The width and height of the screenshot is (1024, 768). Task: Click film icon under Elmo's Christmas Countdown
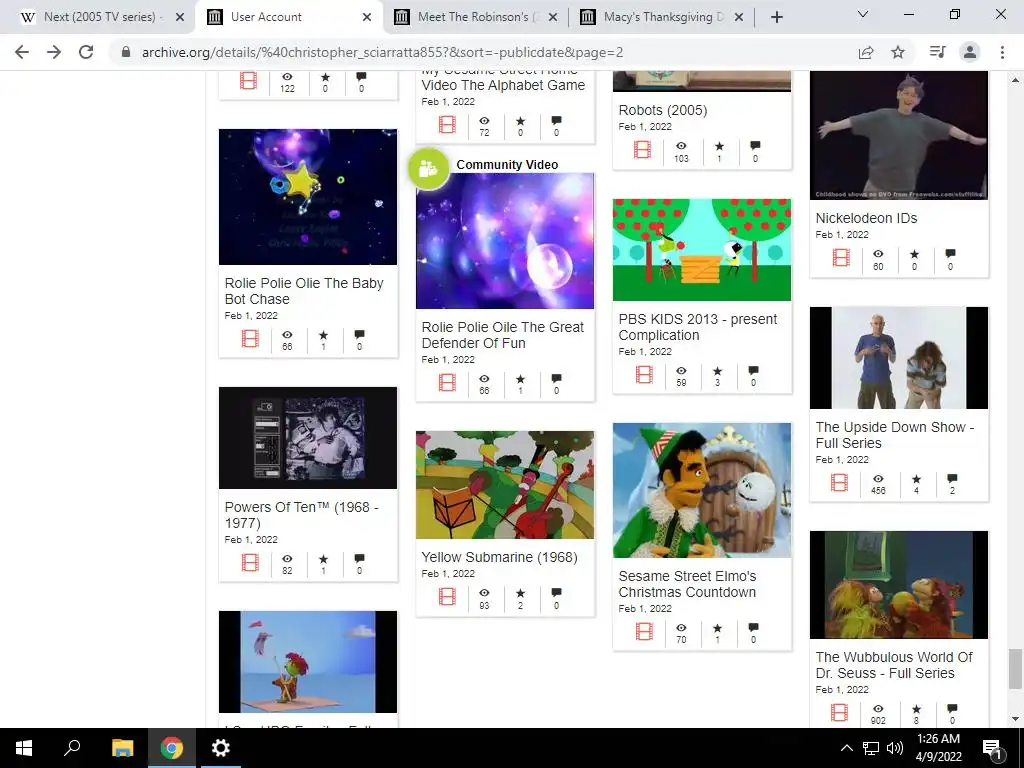coord(645,632)
